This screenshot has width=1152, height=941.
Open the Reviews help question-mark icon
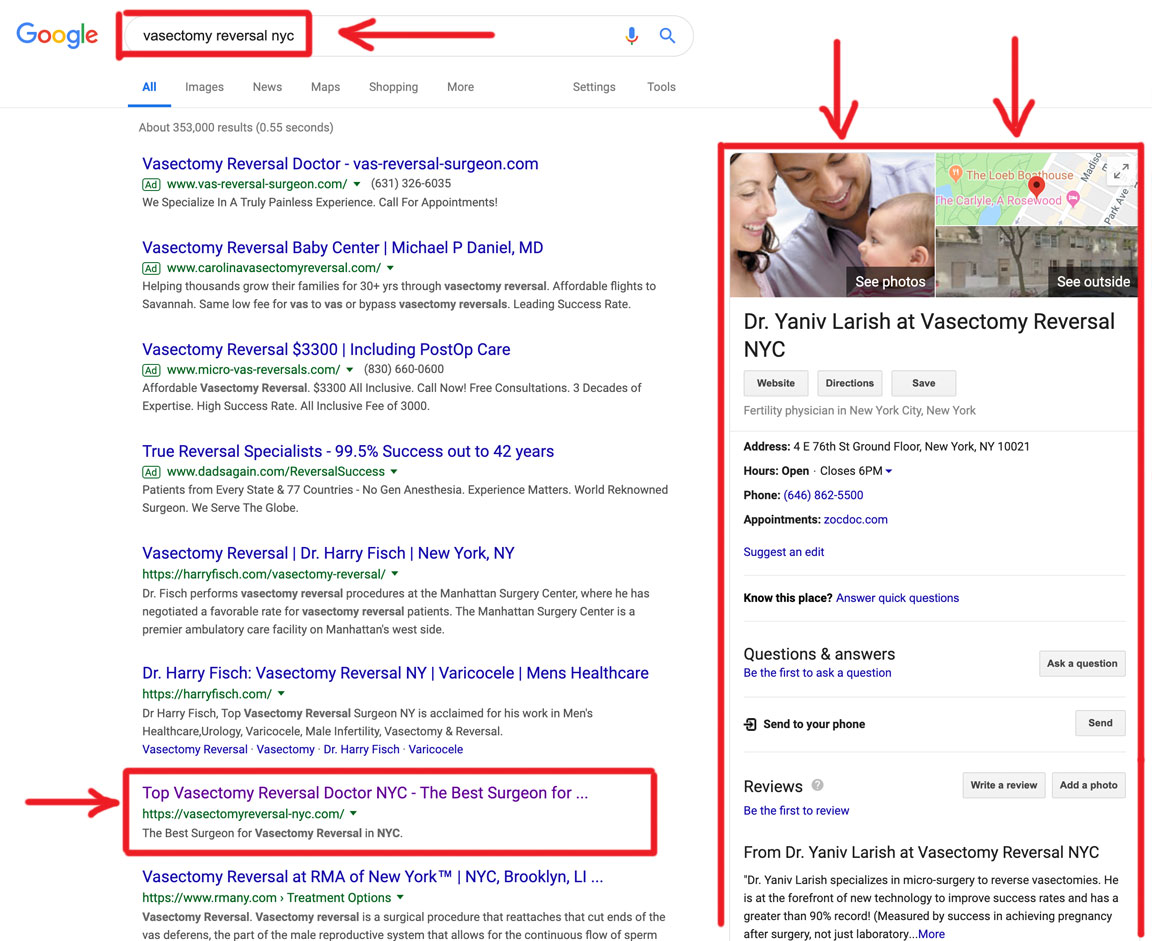(817, 785)
